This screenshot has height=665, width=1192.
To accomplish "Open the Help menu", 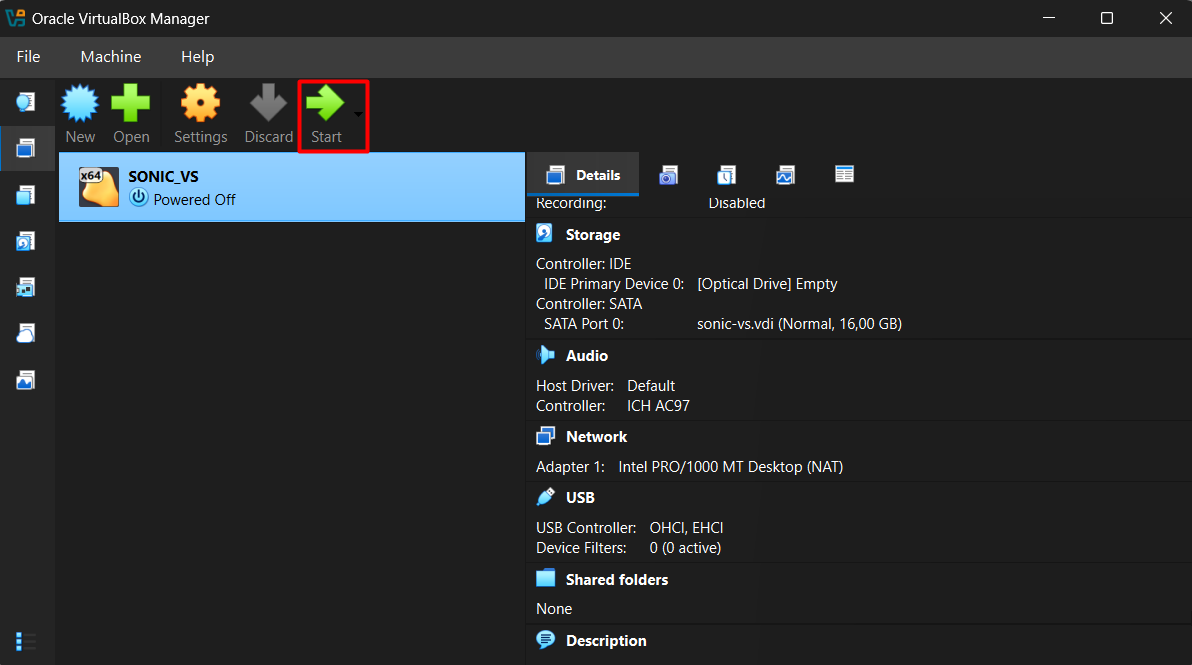I will click(x=198, y=57).
